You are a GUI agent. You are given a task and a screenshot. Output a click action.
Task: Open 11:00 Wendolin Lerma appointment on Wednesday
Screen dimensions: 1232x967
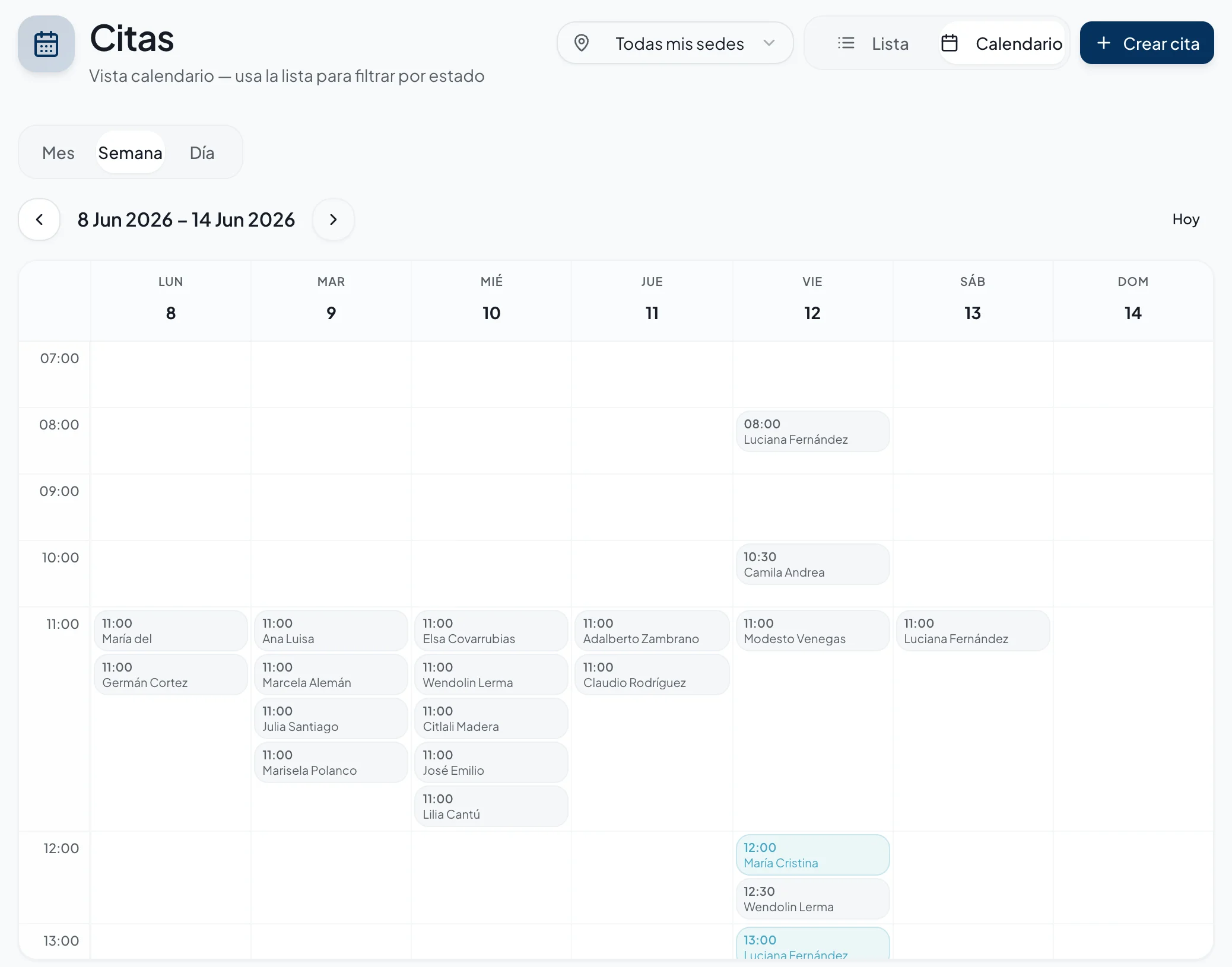[x=491, y=675]
